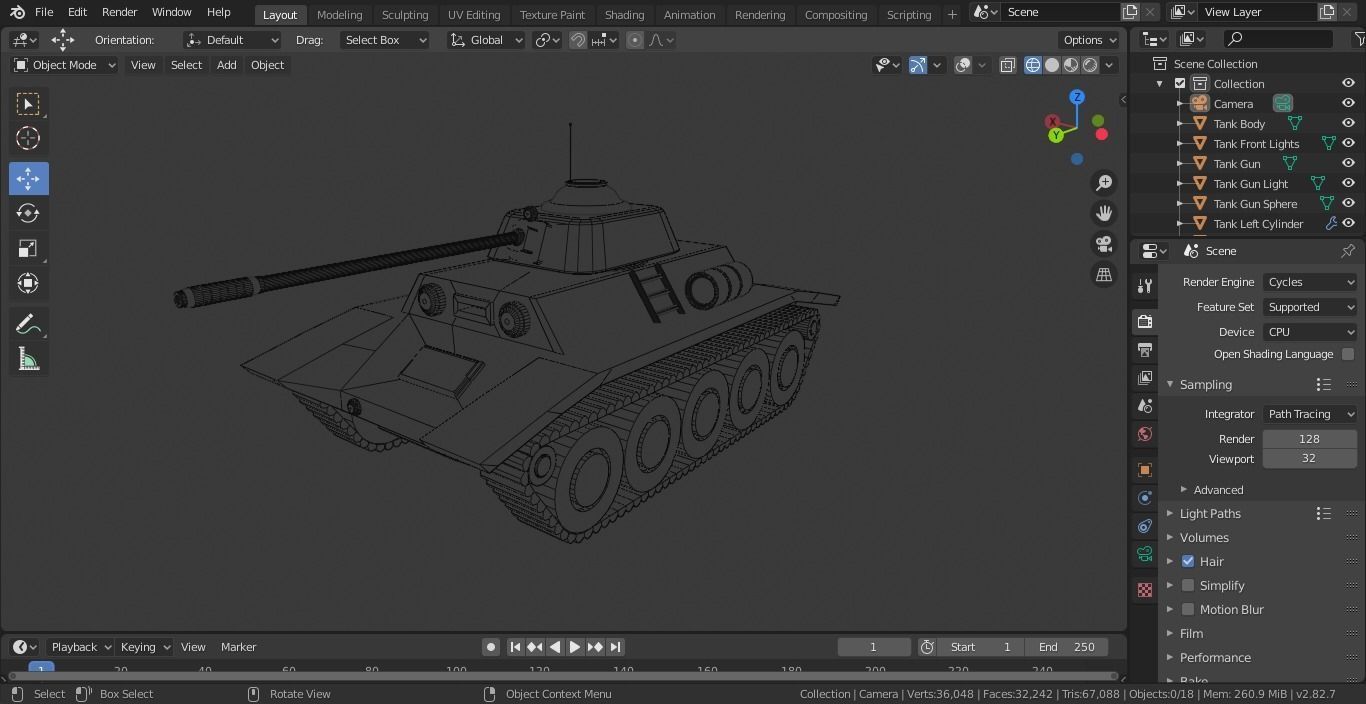Open the Feature Set dropdown

click(x=1310, y=307)
